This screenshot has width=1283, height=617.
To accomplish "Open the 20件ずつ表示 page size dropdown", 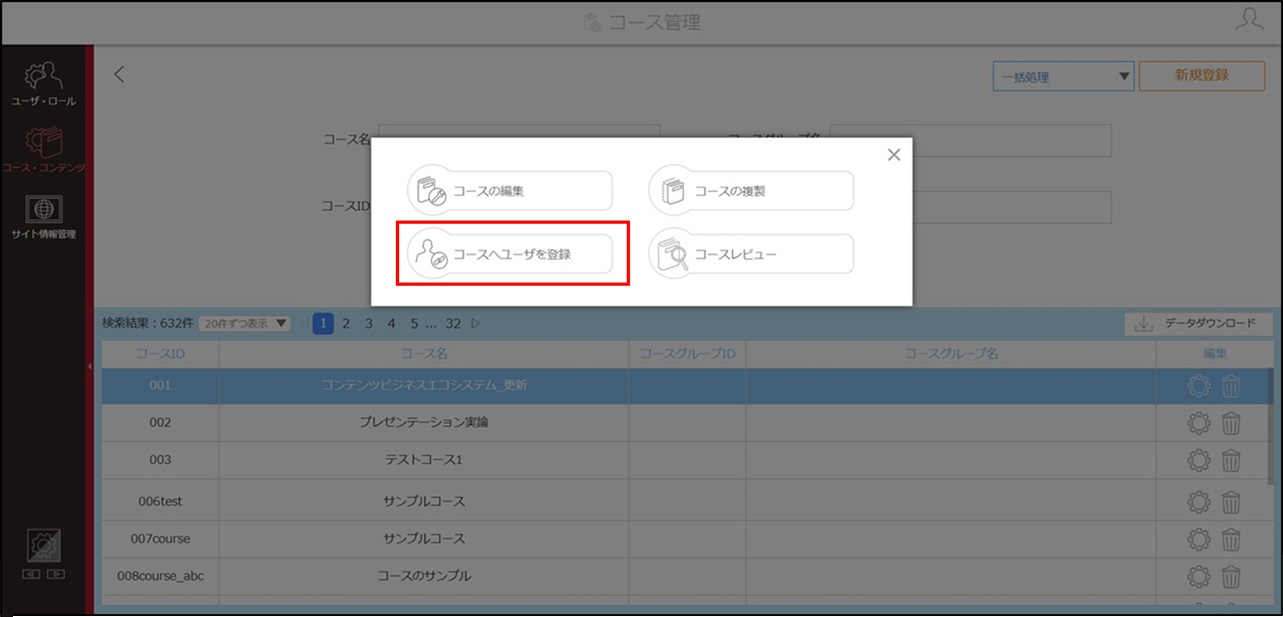I will [244, 323].
